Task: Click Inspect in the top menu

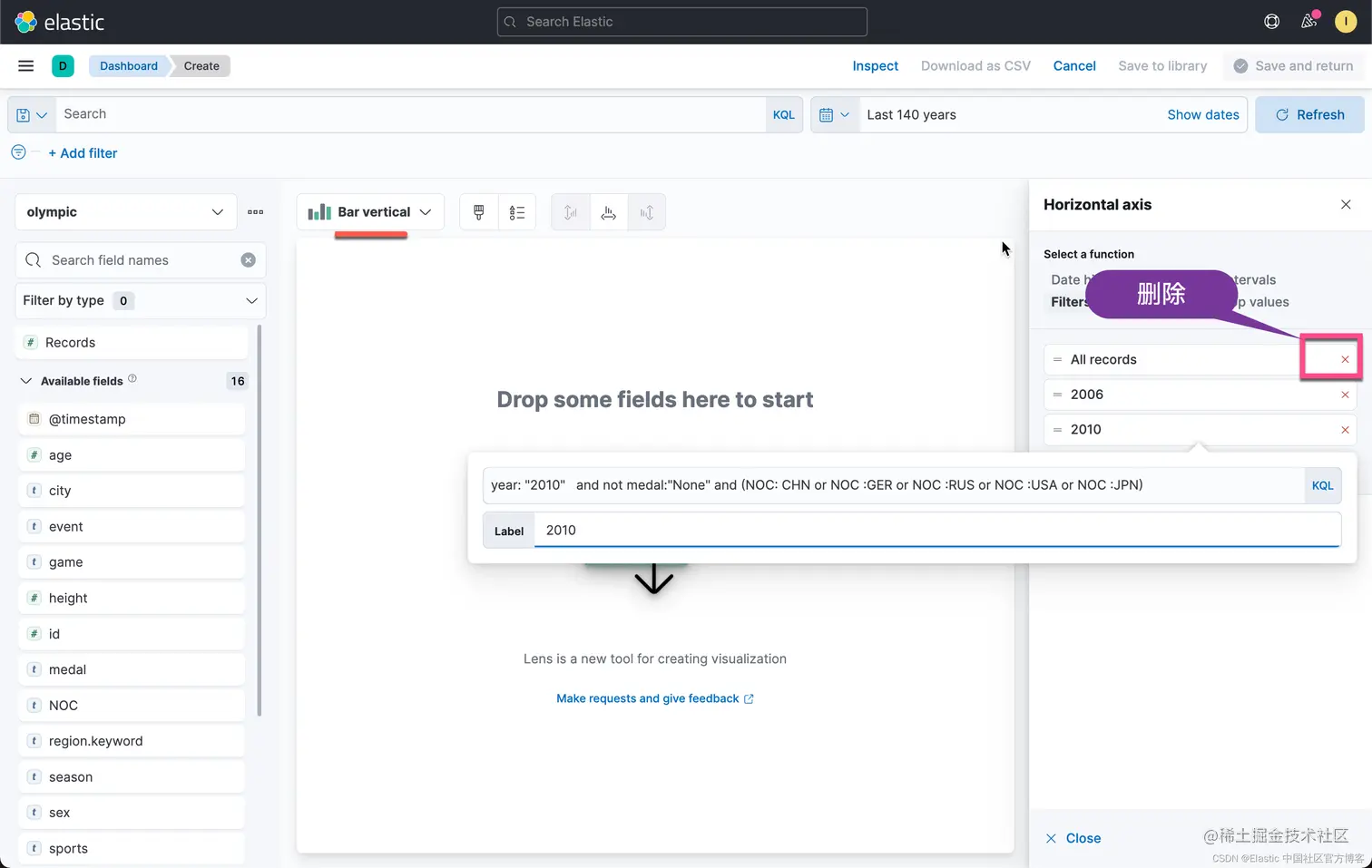Action: point(875,65)
